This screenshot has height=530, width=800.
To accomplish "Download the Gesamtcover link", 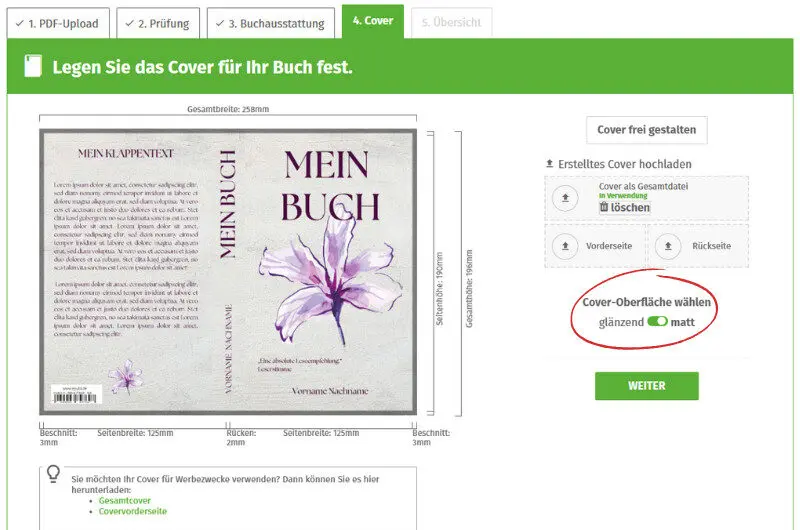I will 125,499.
